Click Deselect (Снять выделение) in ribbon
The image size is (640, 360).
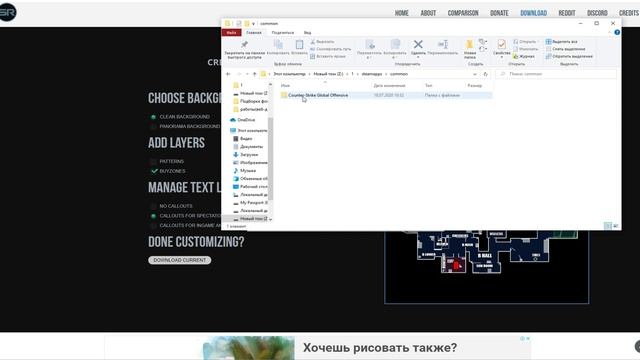(x=565, y=49)
